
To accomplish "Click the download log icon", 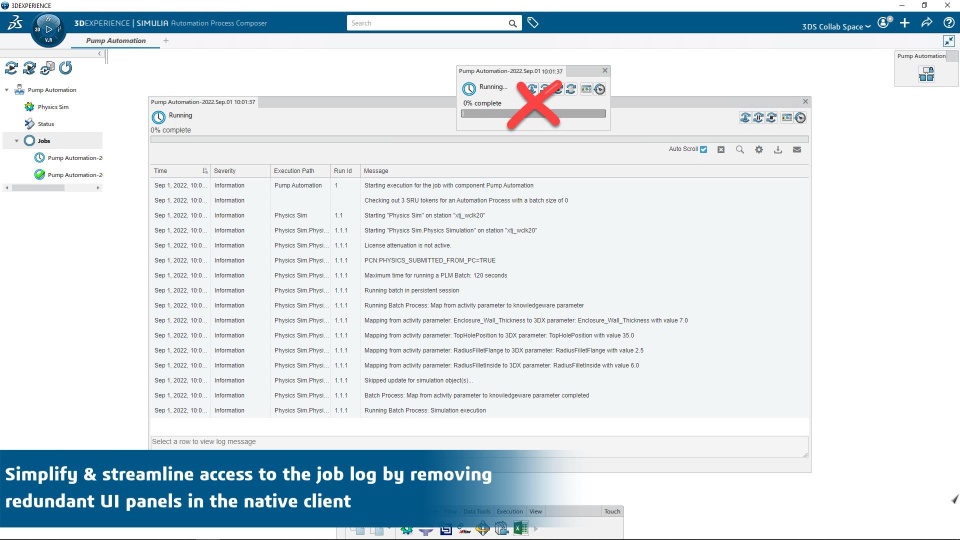I will click(778, 149).
